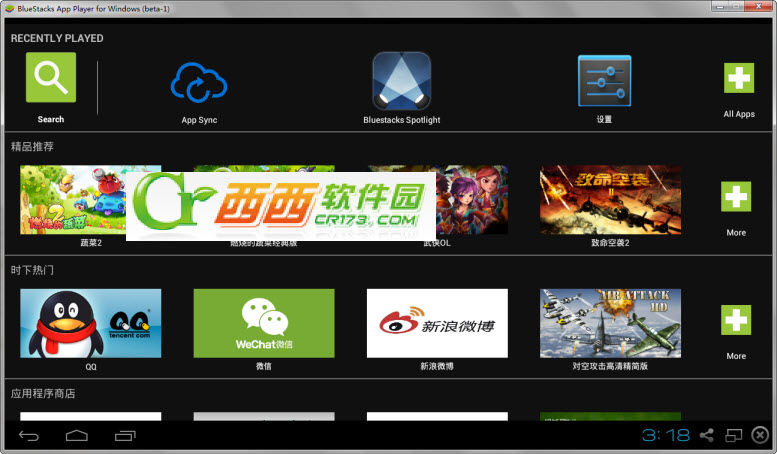Viewport: 777px width, 454px height.
Task: Click the BlueStacks title bar icon
Action: coord(9,8)
